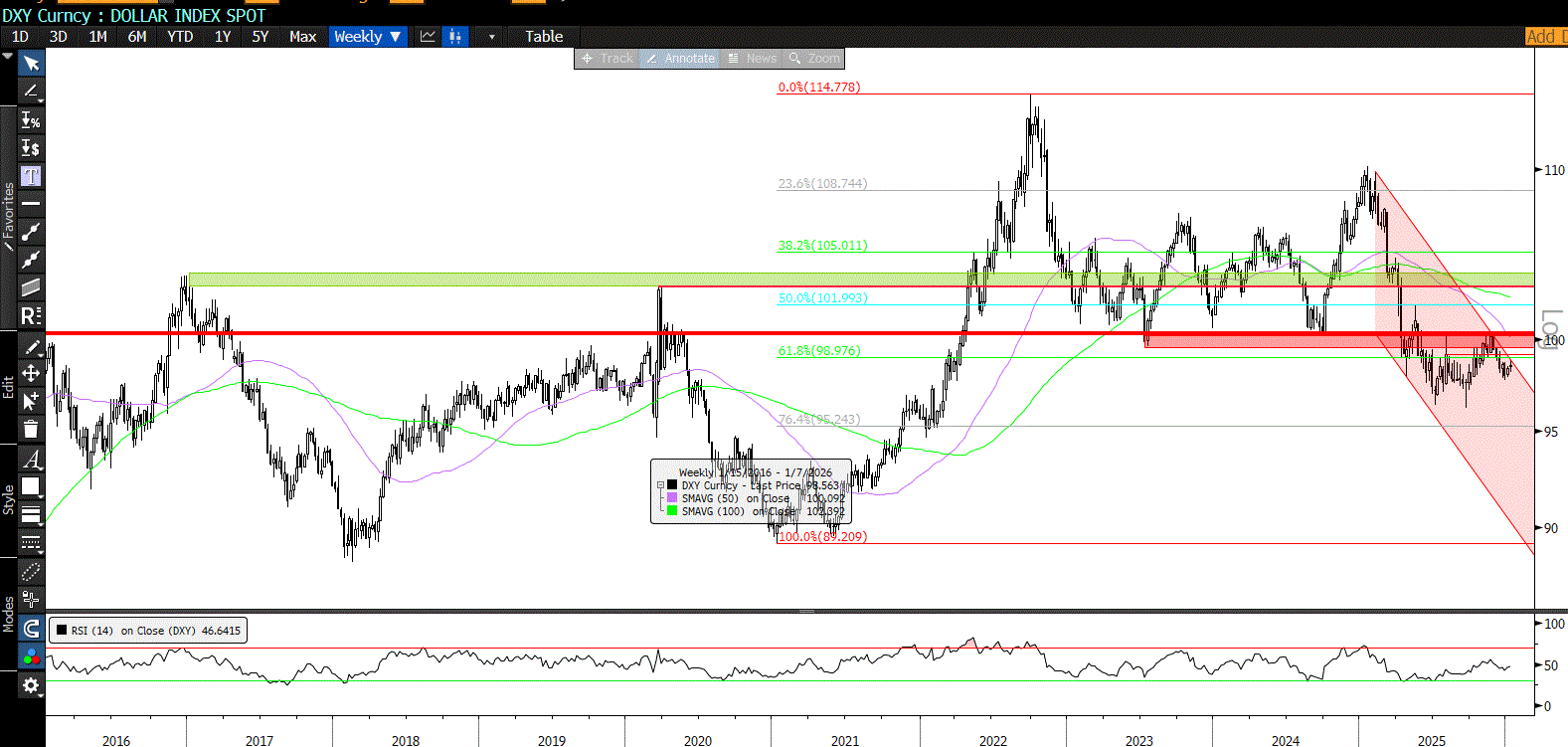Select the text annotation tool
Screen dimensions: 1568x747
click(x=31, y=176)
